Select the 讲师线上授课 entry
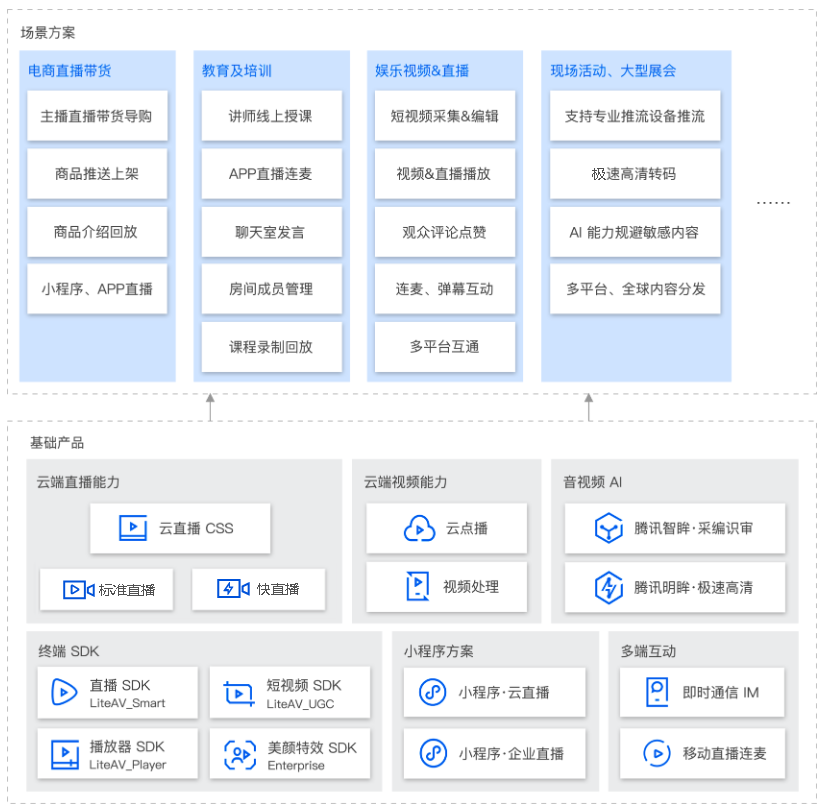The image size is (826, 811). click(272, 116)
